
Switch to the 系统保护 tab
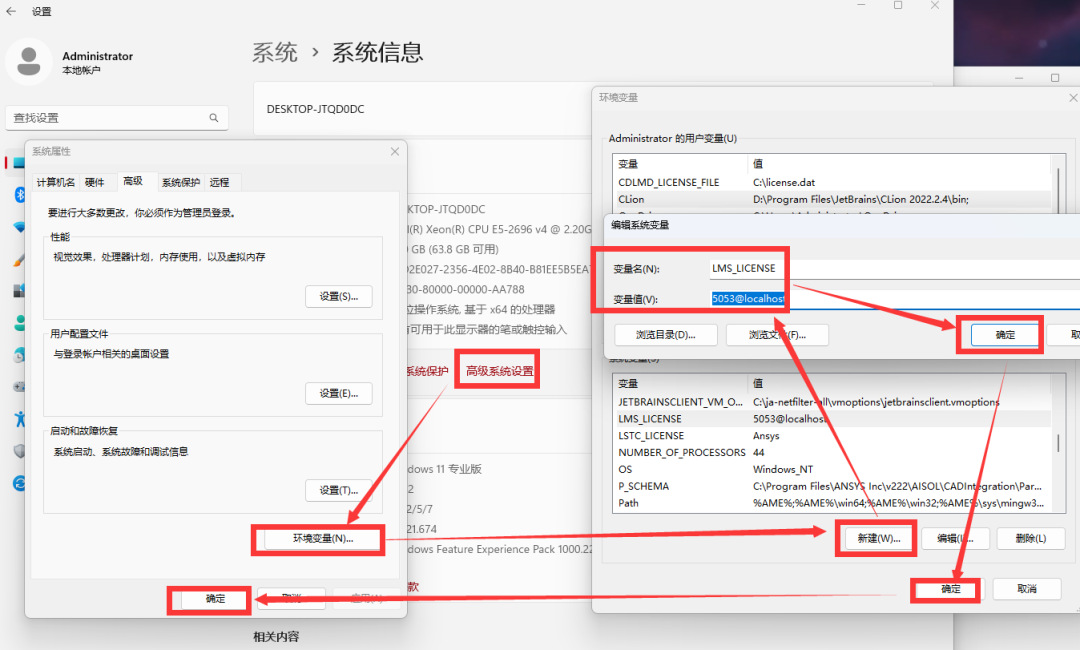(x=180, y=182)
